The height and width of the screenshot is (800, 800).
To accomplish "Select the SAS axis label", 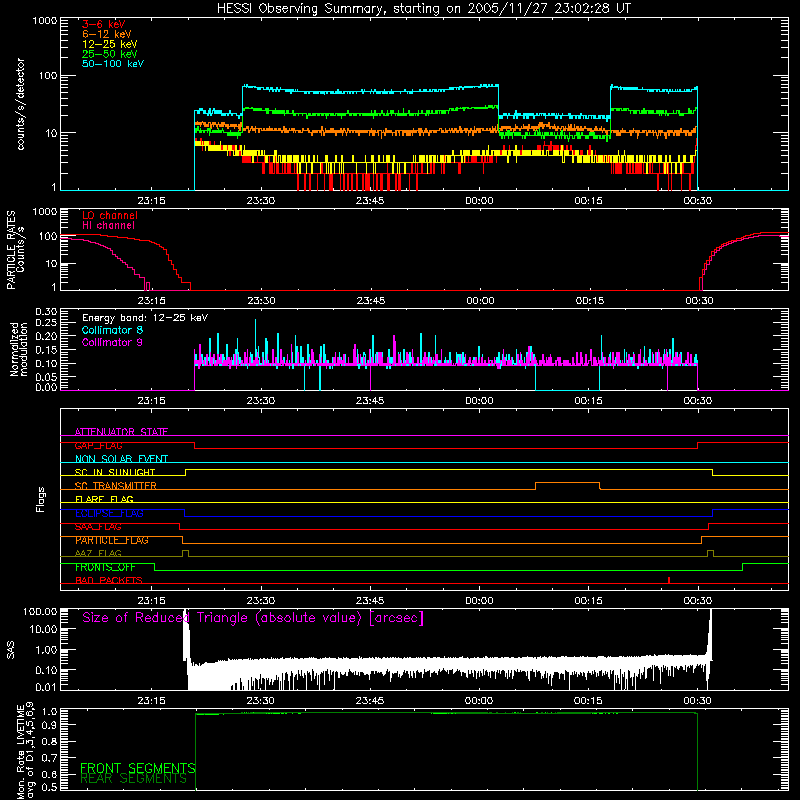I will point(11,651).
